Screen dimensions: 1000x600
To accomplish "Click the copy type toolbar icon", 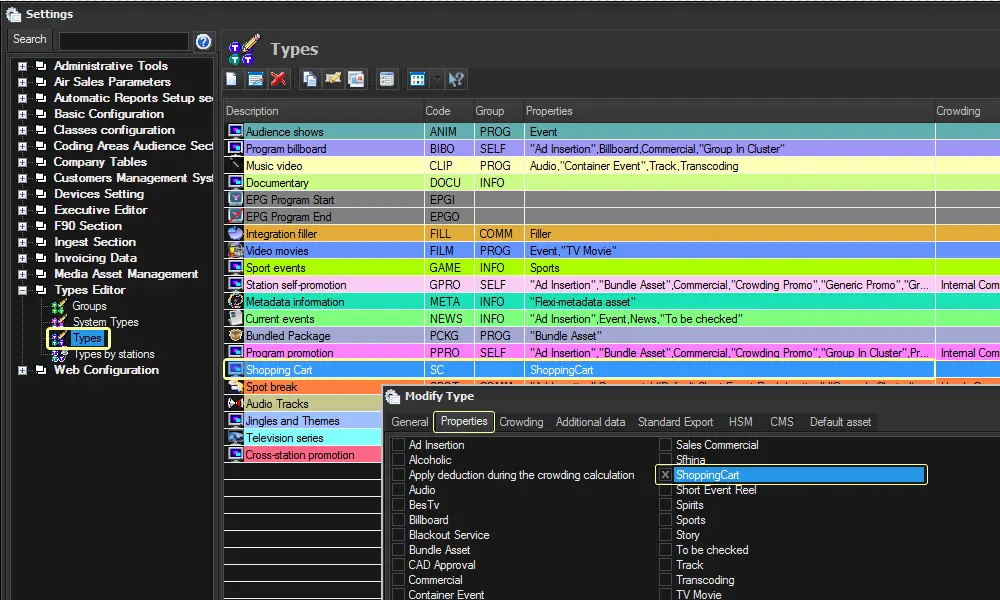I will click(310, 79).
